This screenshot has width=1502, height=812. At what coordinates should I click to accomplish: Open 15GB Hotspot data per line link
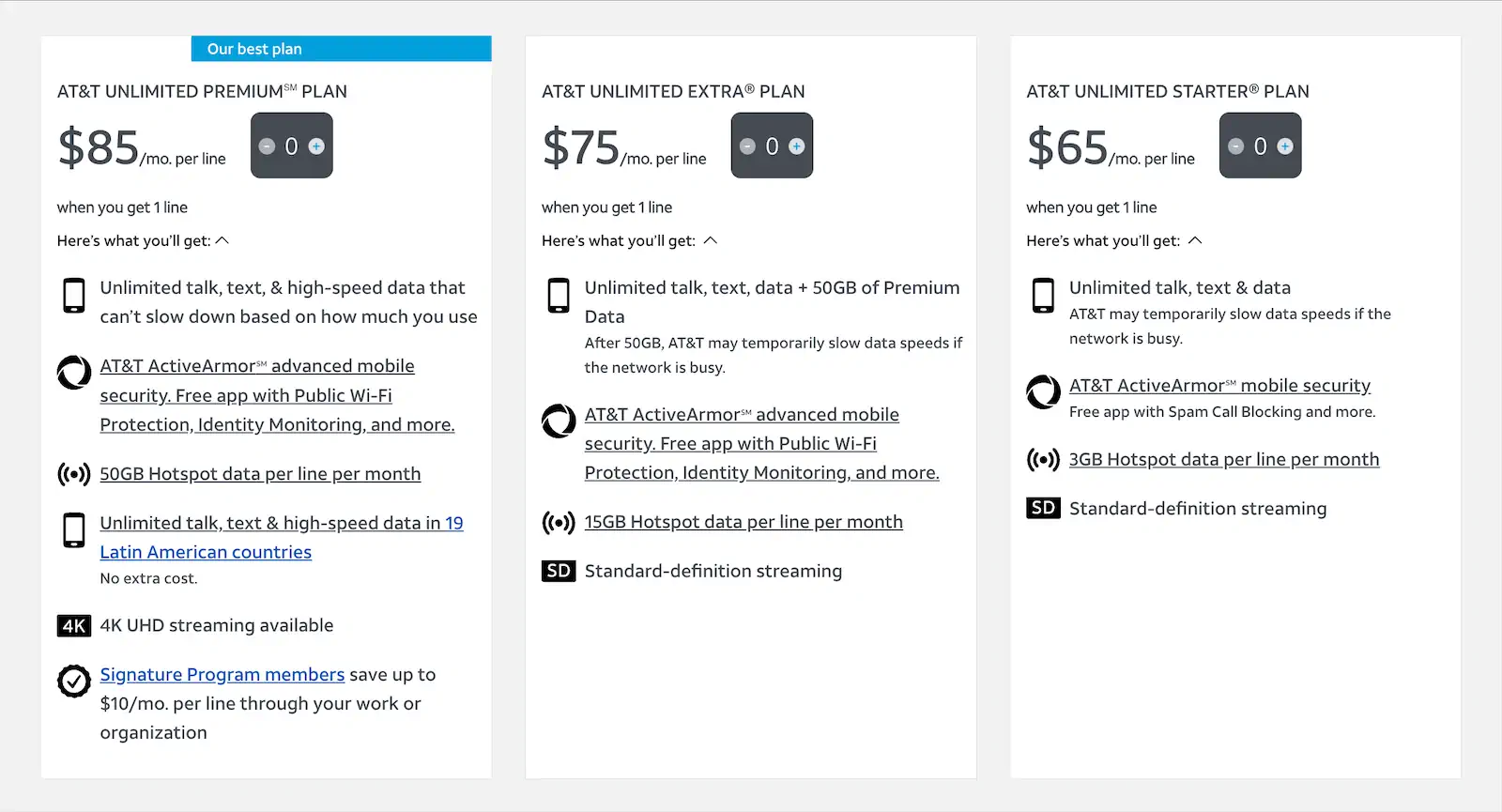click(x=743, y=522)
